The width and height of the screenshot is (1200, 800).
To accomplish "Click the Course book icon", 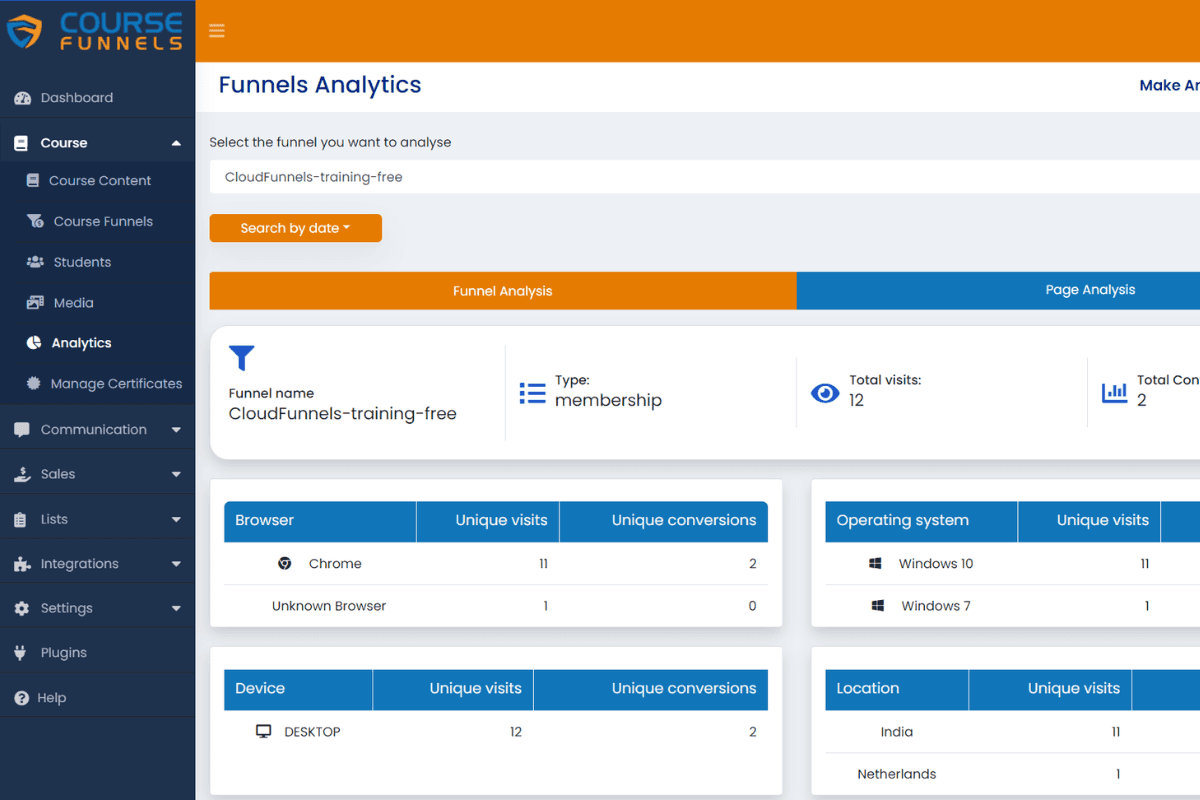I will tap(21, 143).
